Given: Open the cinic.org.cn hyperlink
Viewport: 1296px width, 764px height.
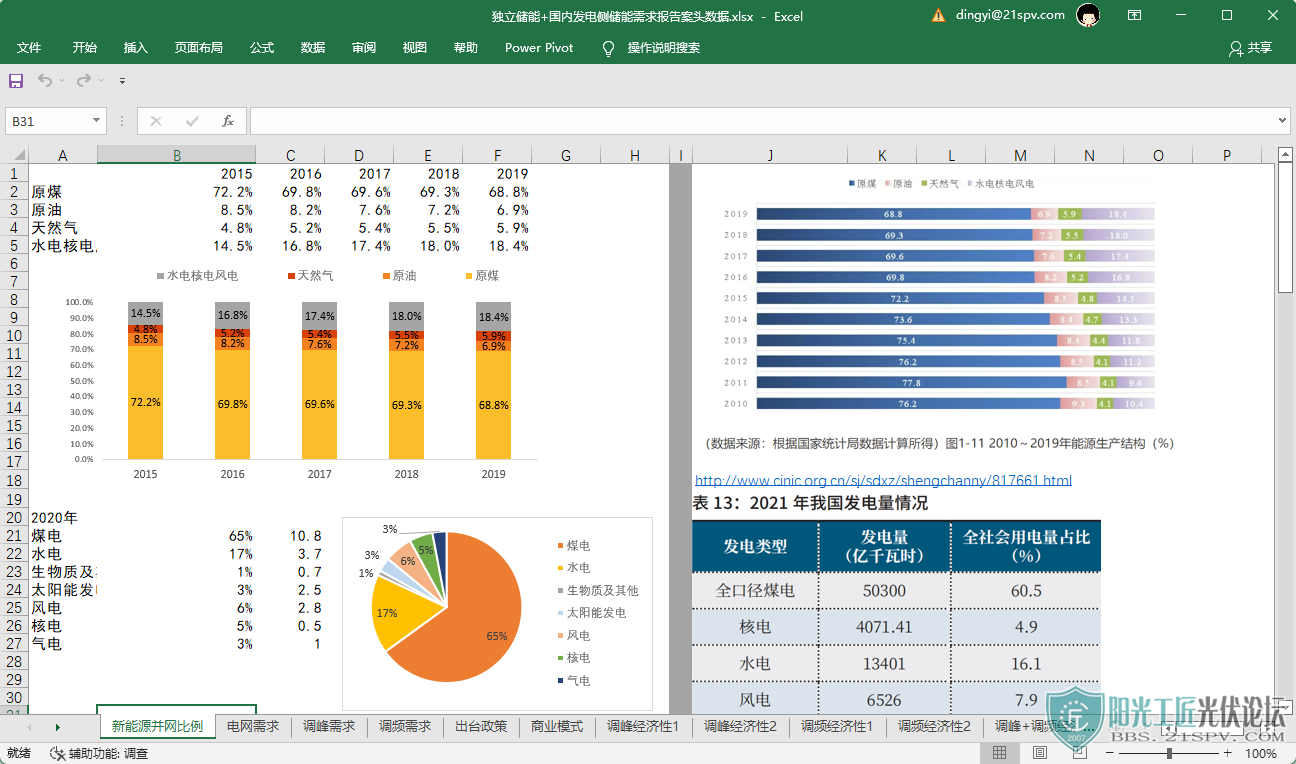Looking at the screenshot, I should [883, 481].
